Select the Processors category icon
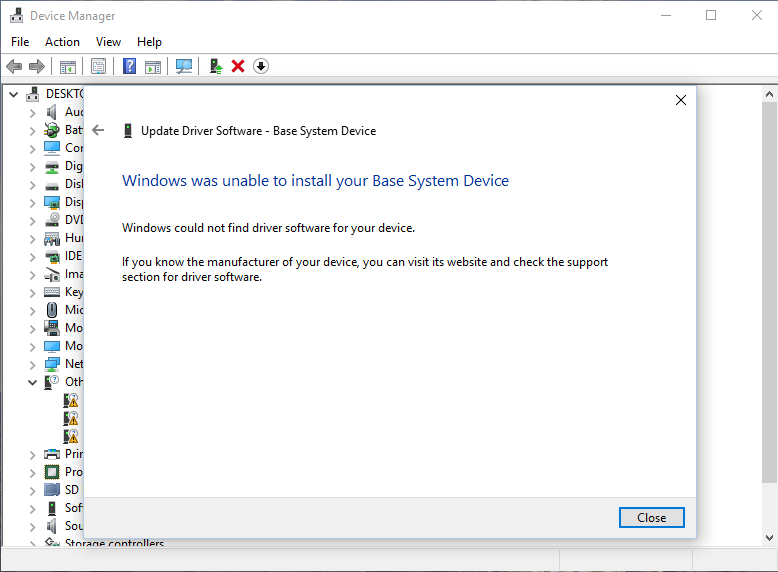 coord(52,472)
